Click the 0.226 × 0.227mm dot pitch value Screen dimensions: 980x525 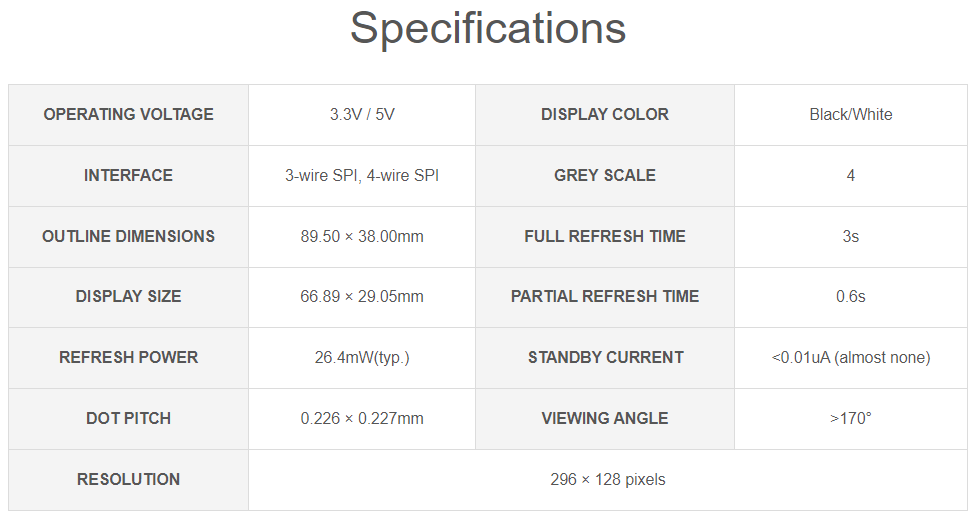coord(362,418)
